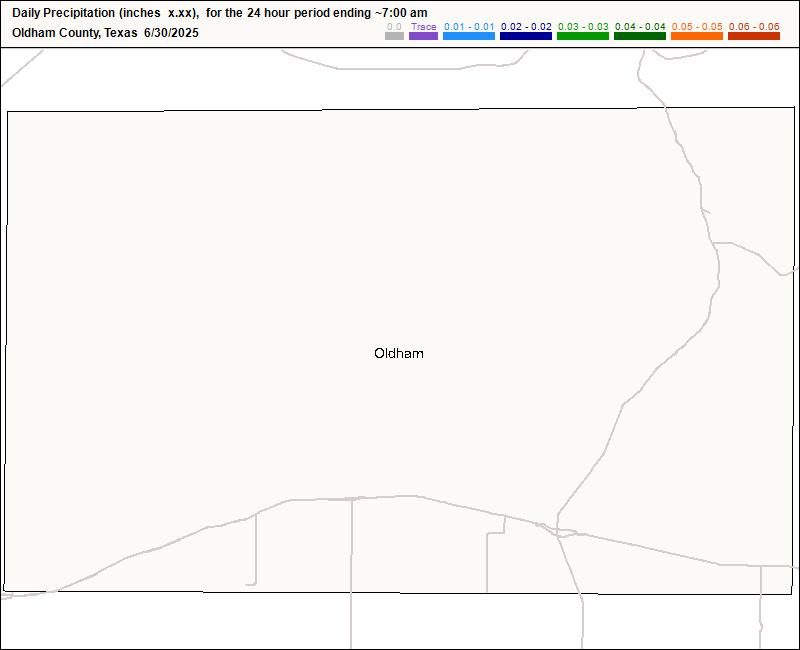This screenshot has height=650, width=800.
Task: Click the 0.03 - 0.03 legend label
Action: coord(583,27)
